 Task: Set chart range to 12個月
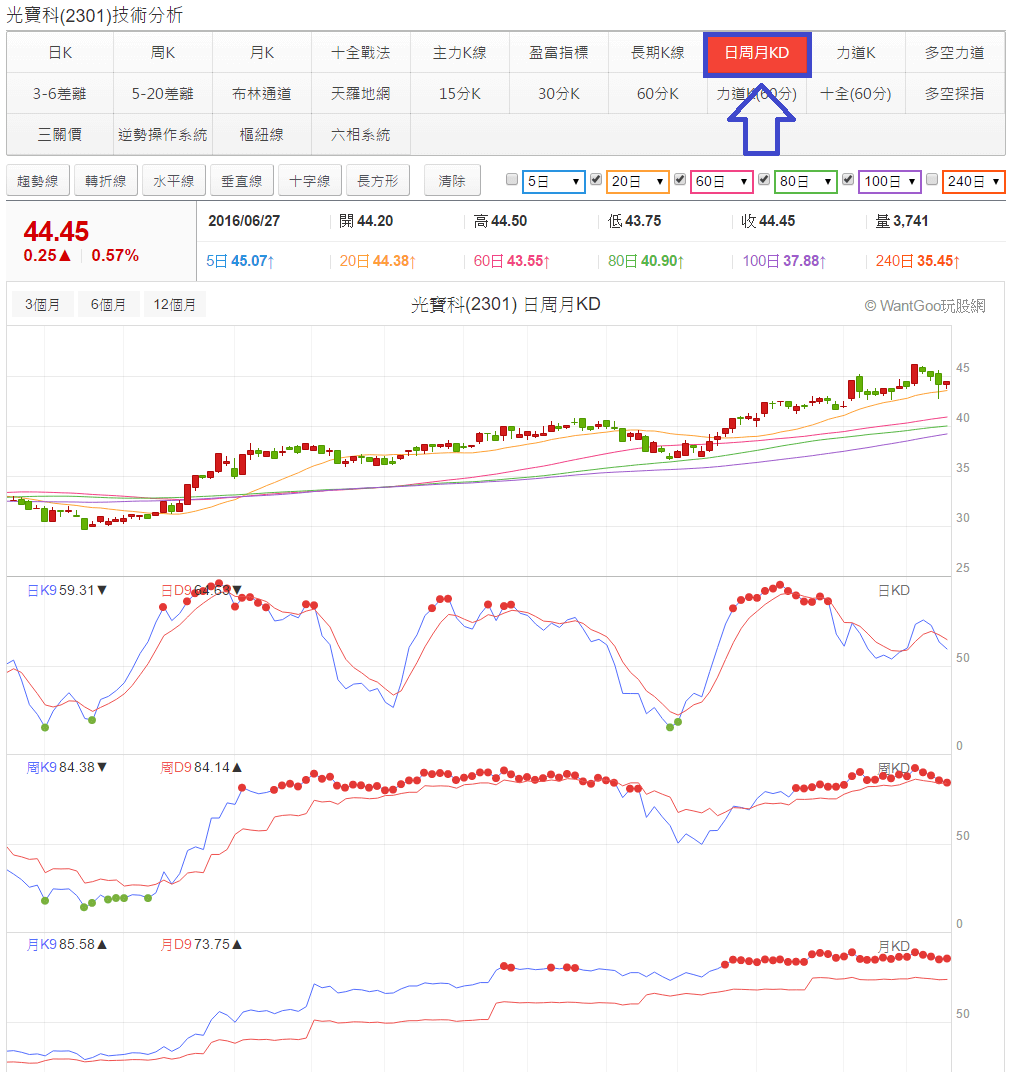(x=175, y=305)
